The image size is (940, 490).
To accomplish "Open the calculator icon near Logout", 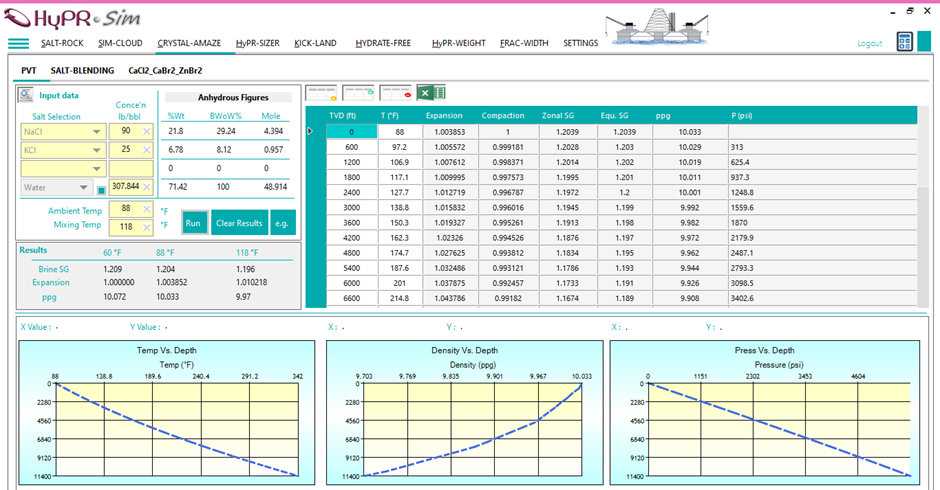I will click(x=904, y=42).
